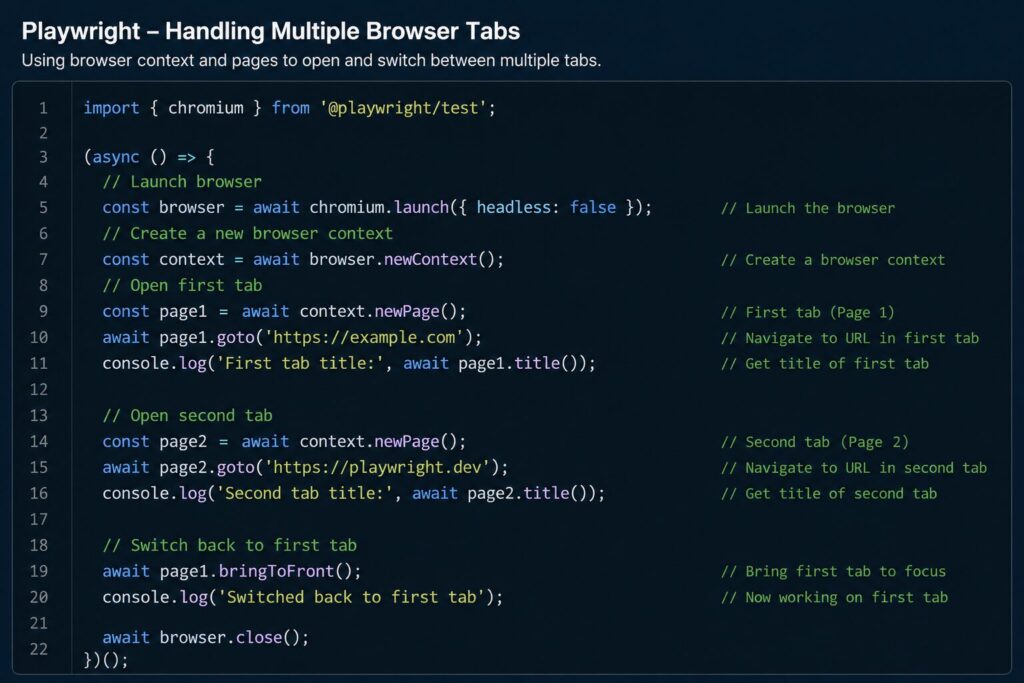Viewport: 1024px width, 683px height.
Task: Click the comment '// Create a new browser context'
Action: tap(248, 234)
